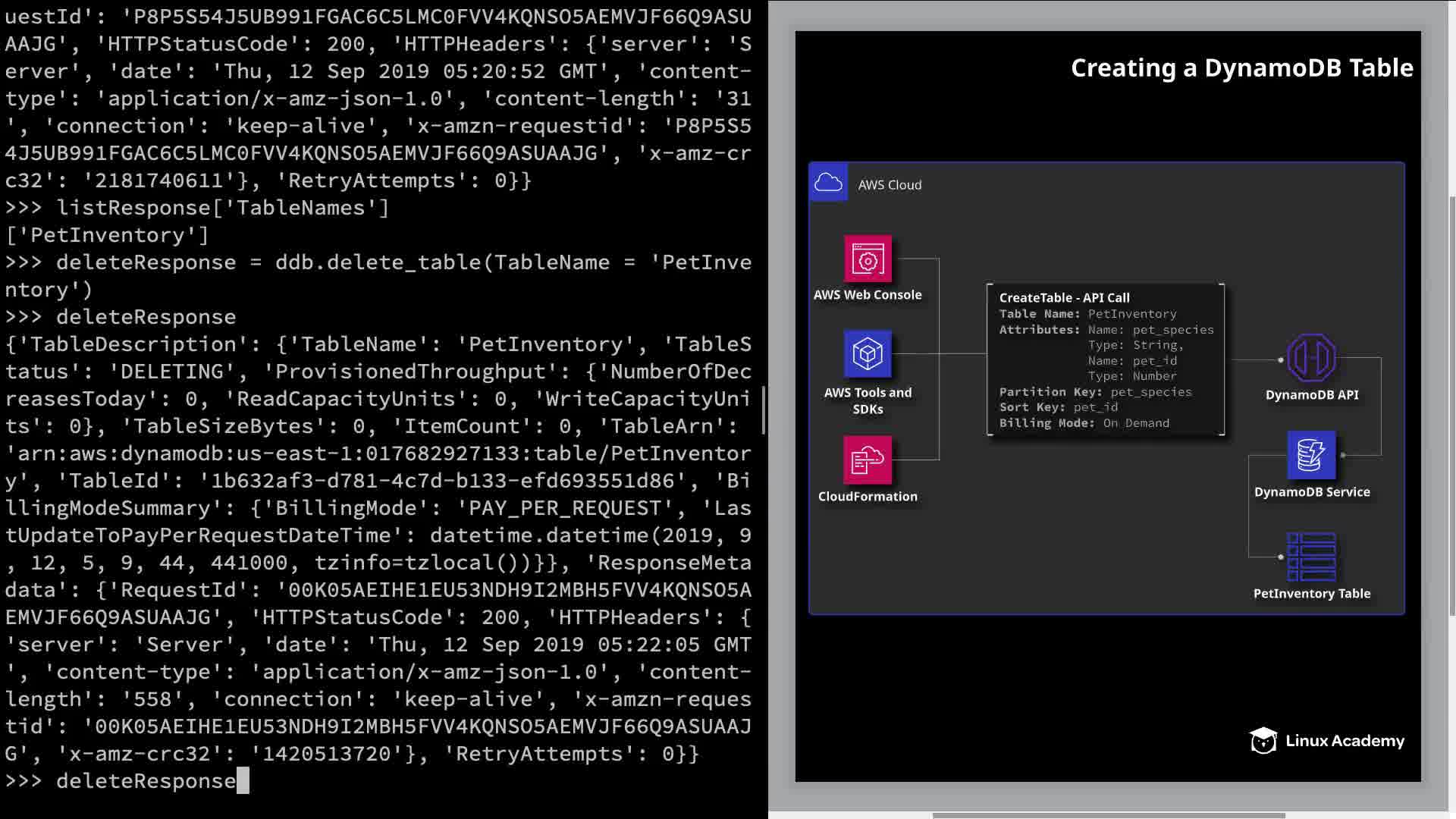Click the ['PetInventory'] output line
The width and height of the screenshot is (1456, 819).
107,235
